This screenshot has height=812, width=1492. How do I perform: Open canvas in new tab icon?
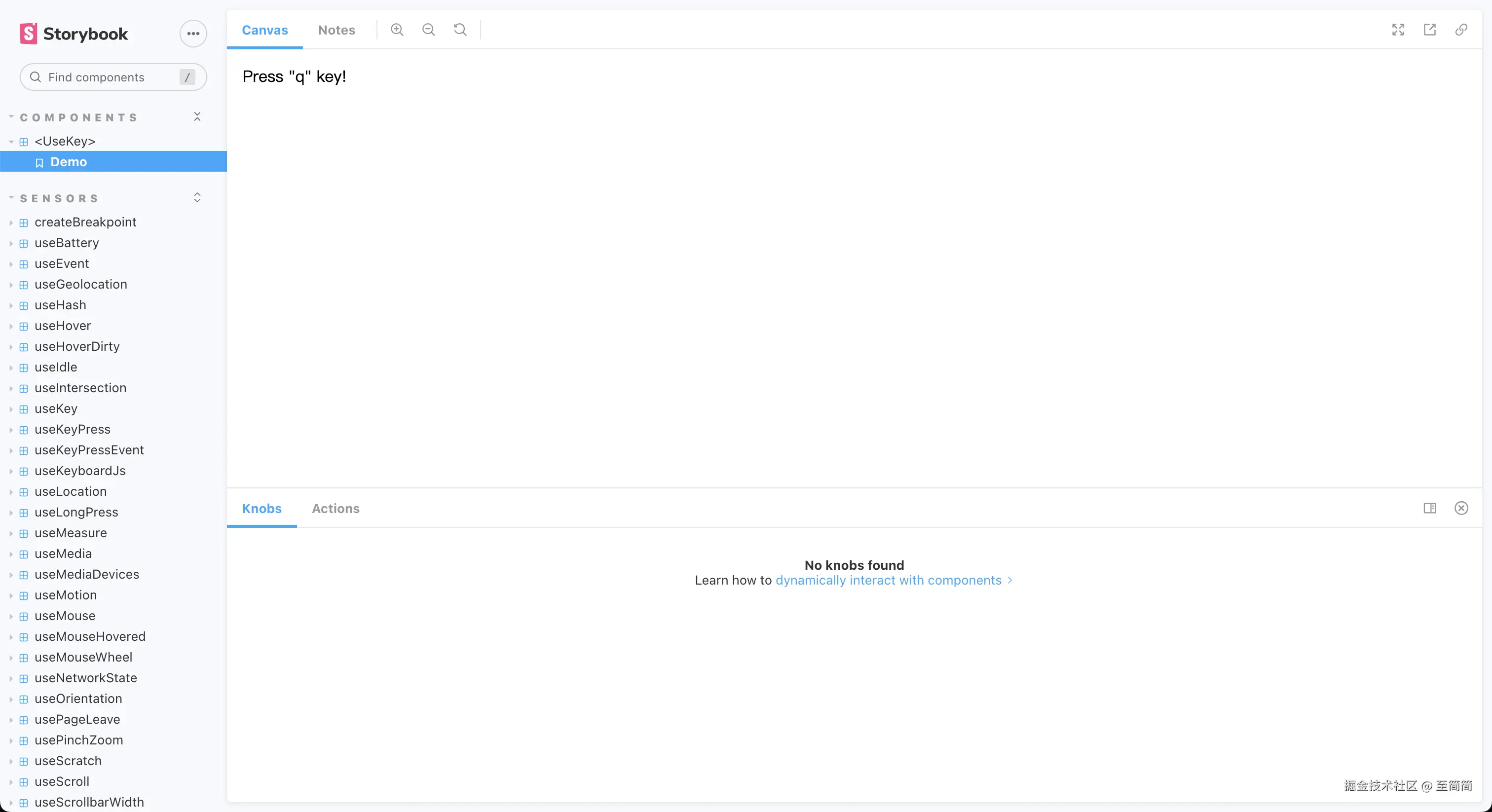point(1429,30)
